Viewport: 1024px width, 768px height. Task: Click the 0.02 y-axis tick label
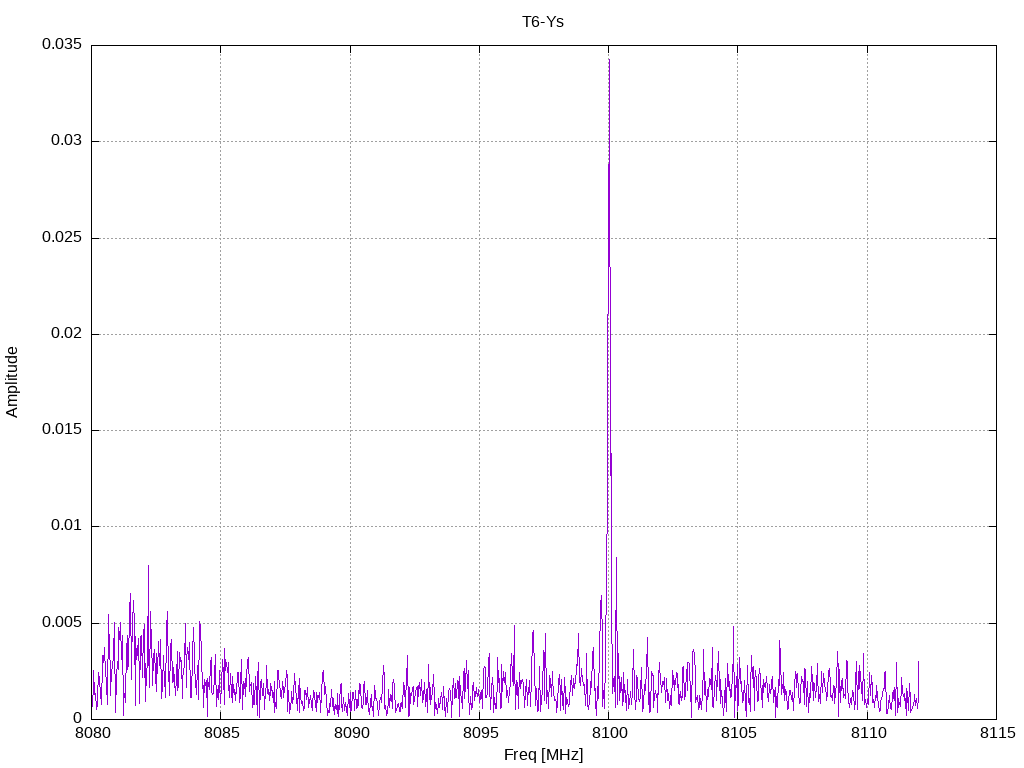click(x=67, y=333)
